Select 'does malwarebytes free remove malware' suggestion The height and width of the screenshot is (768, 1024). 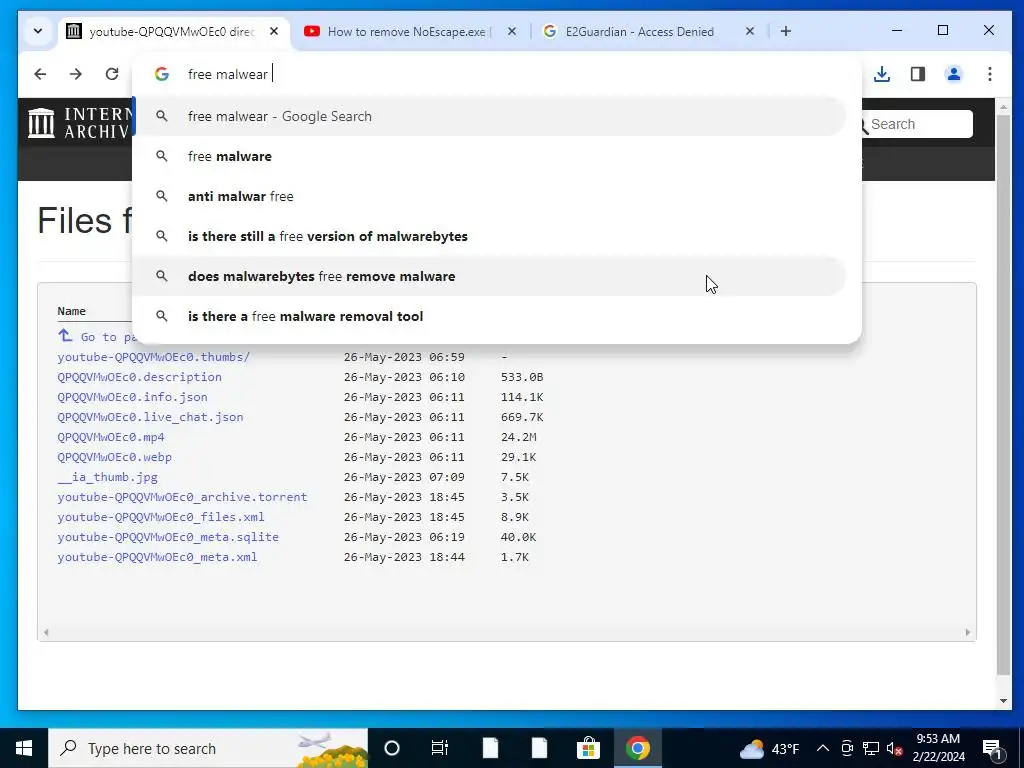coord(490,276)
